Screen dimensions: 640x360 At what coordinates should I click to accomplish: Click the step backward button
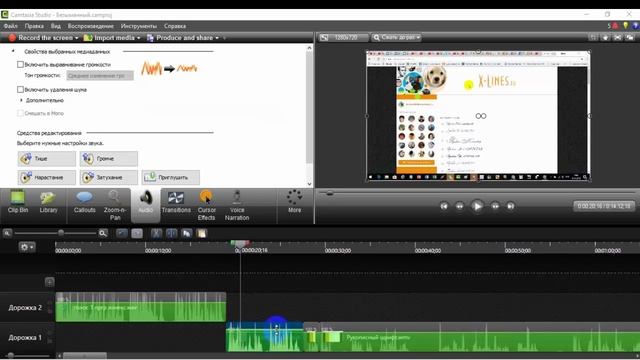460,206
